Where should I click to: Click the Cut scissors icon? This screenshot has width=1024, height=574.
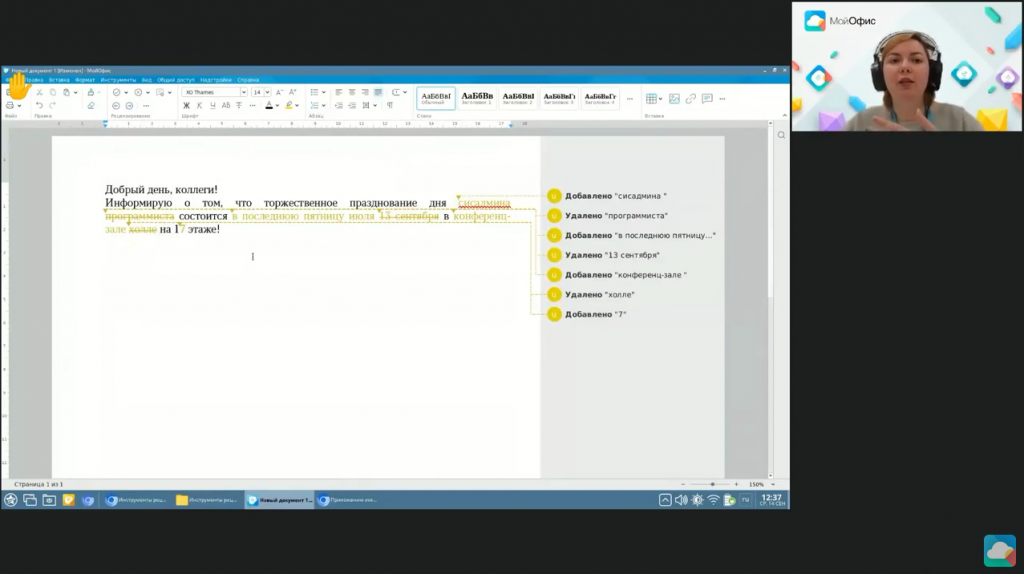tap(39, 93)
